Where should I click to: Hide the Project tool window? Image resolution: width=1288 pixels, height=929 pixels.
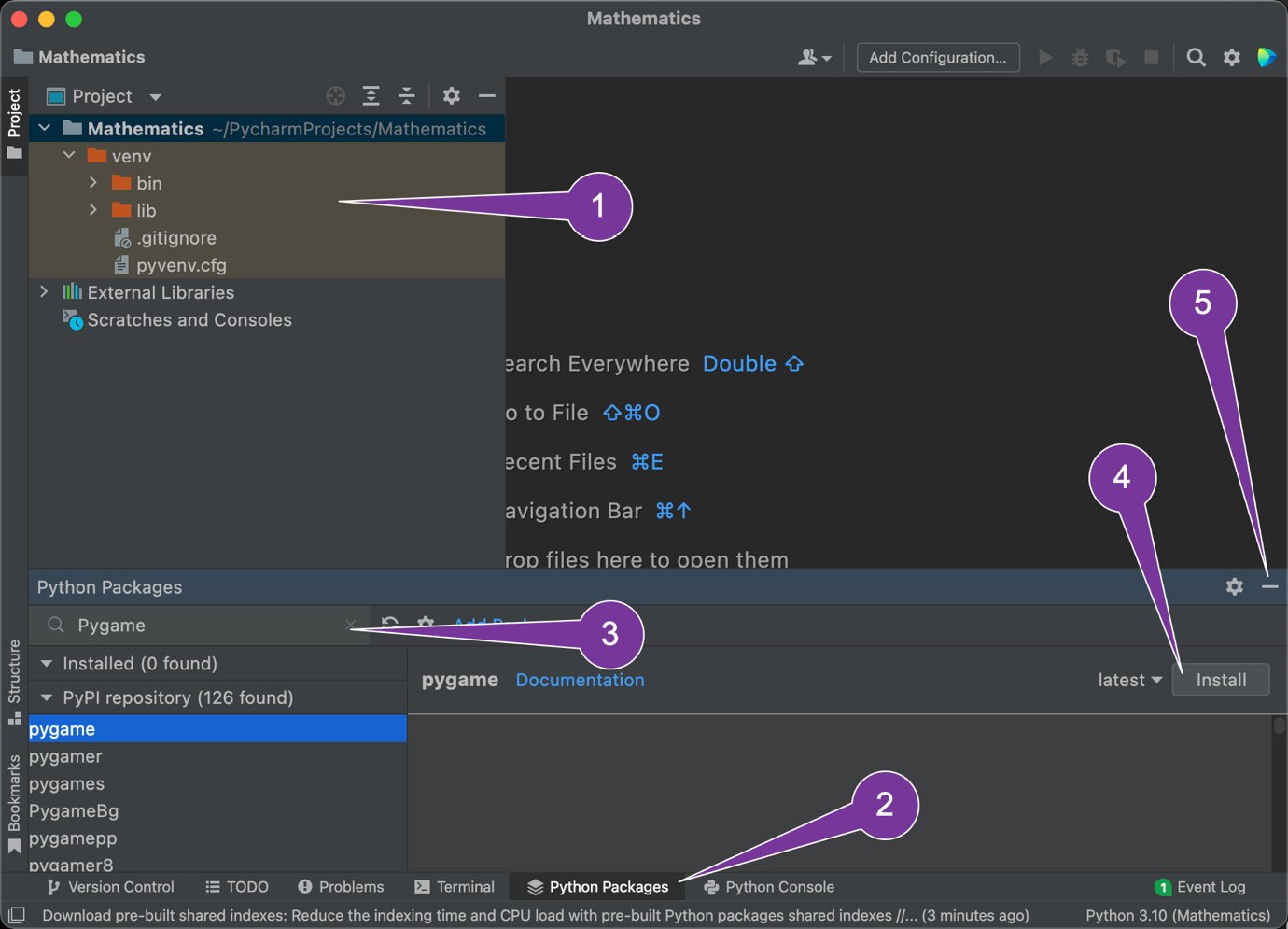[486, 95]
